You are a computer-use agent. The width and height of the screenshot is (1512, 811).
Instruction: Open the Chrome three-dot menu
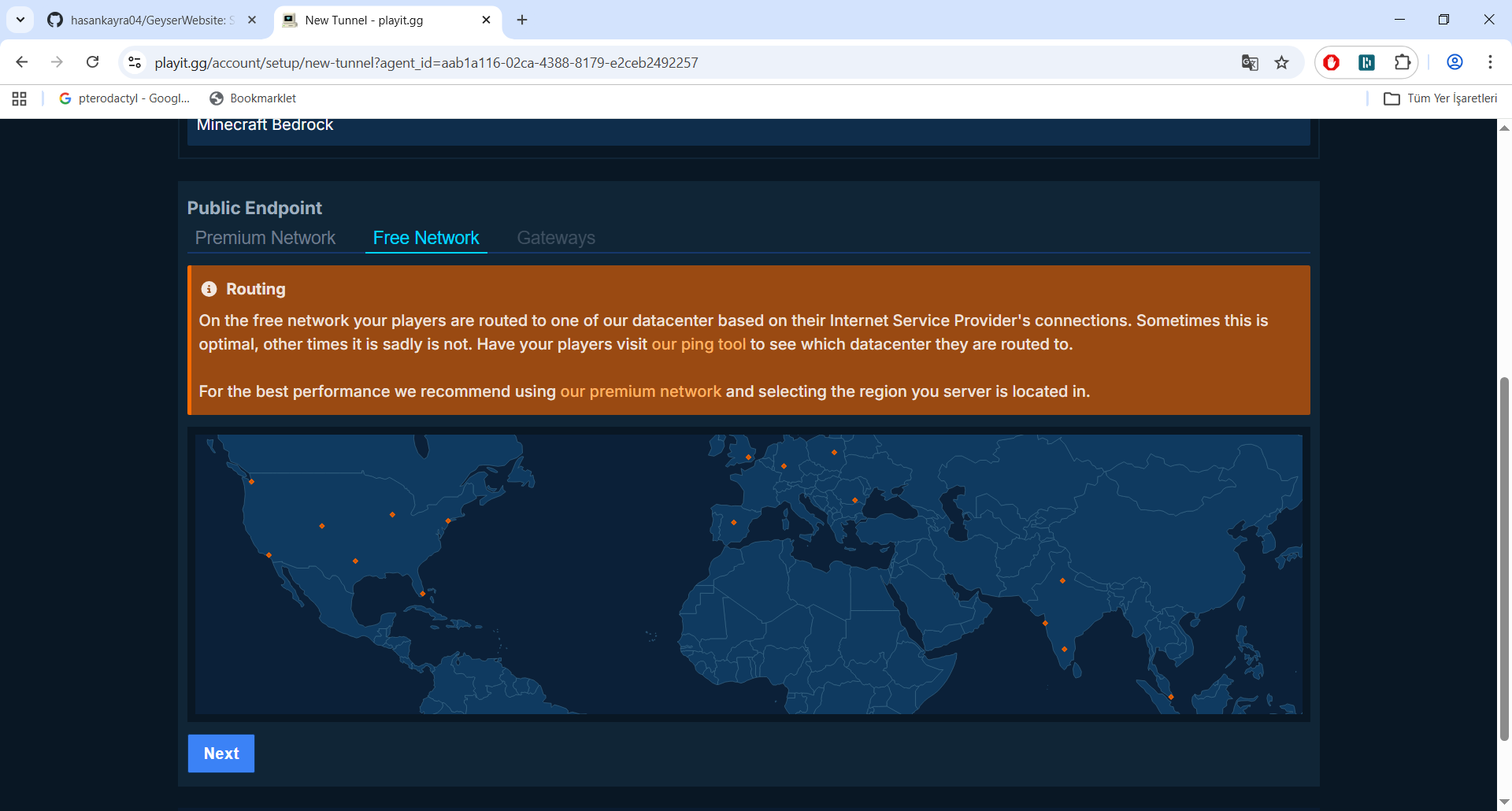pyautogui.click(x=1490, y=62)
